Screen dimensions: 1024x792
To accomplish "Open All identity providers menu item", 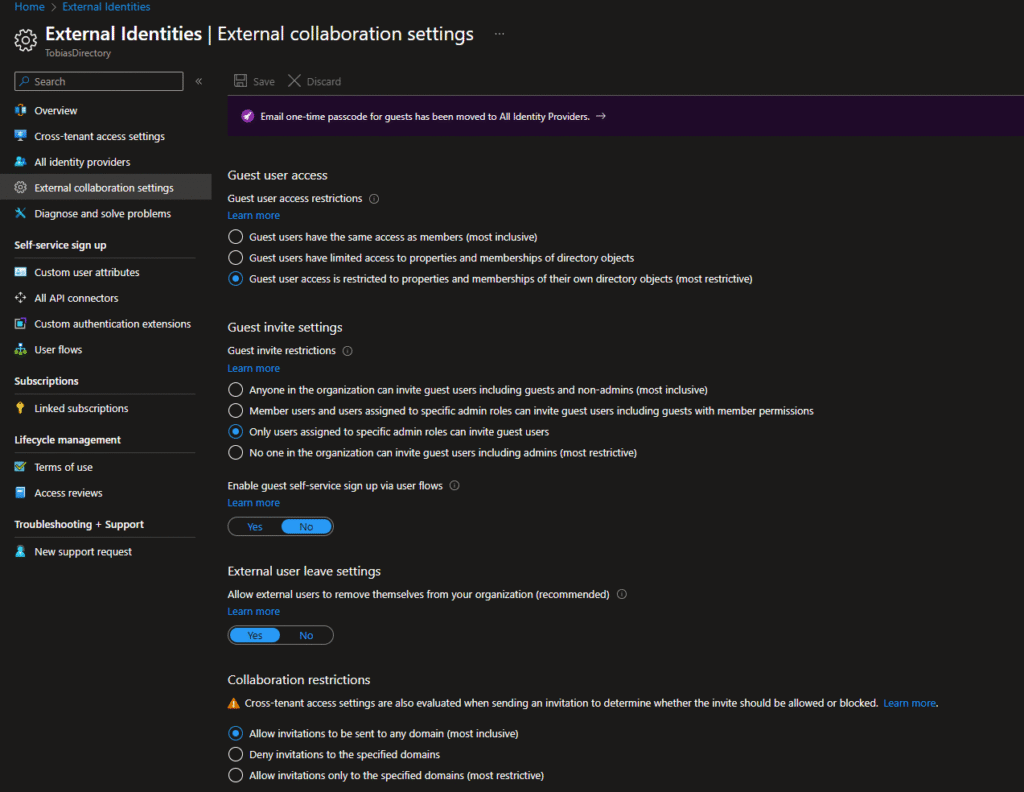I will pos(82,162).
